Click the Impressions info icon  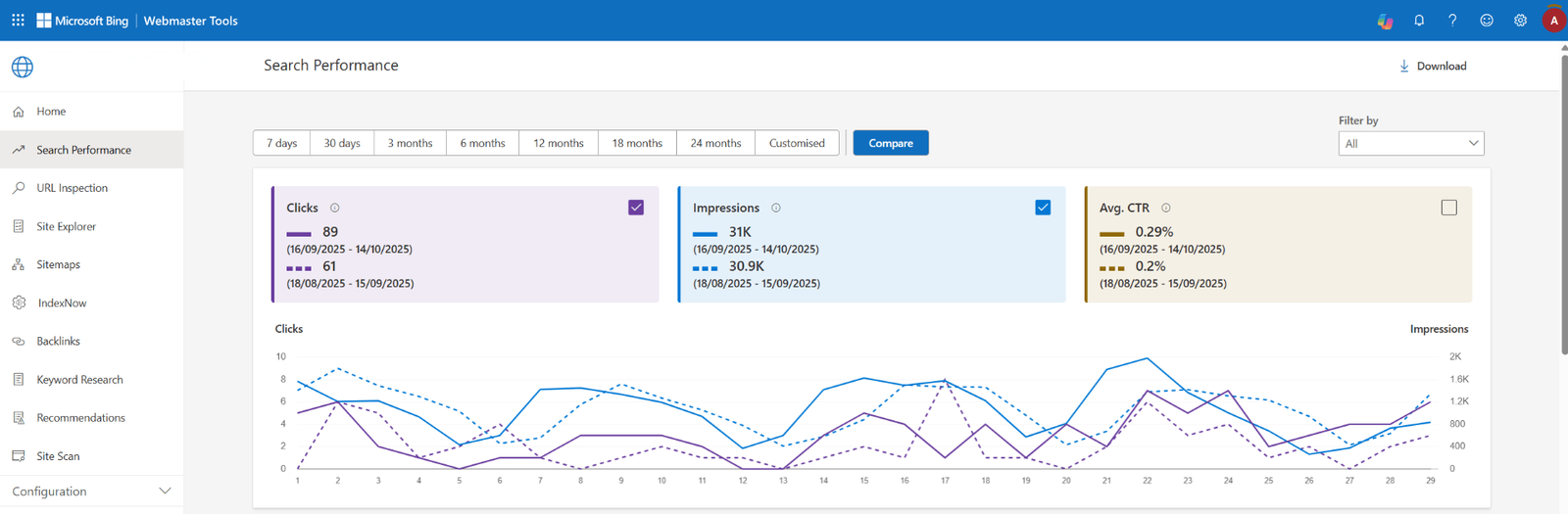776,208
